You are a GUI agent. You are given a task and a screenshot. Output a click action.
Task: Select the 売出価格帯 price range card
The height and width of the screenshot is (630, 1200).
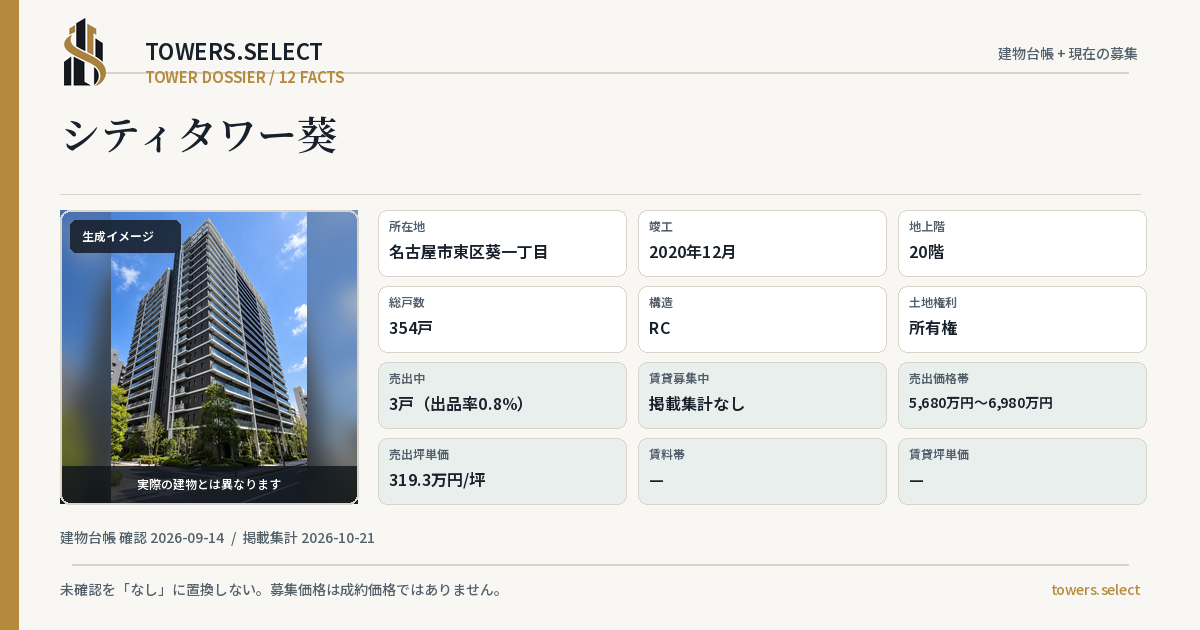coord(1022,395)
